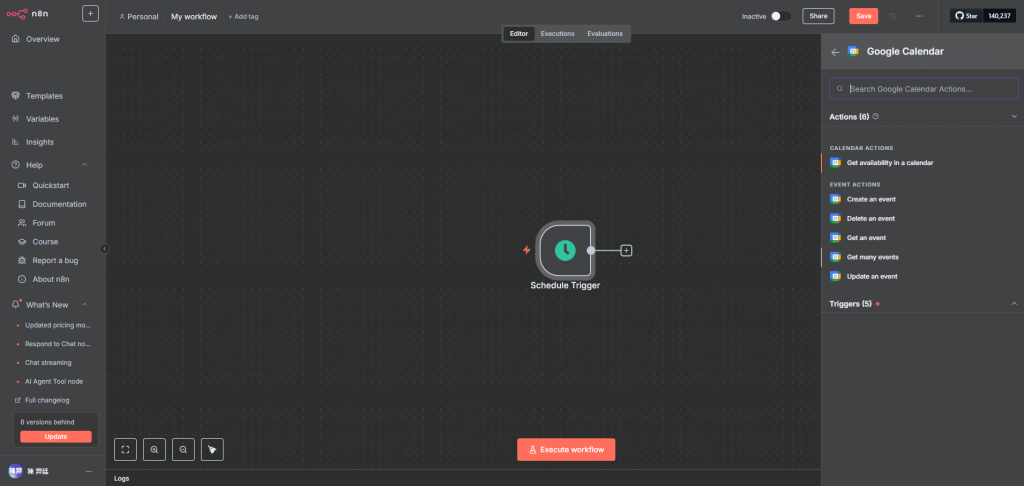The image size is (1024, 486).
Task: Click the plus connector after Schedule Trigger
Action: [x=626, y=250]
